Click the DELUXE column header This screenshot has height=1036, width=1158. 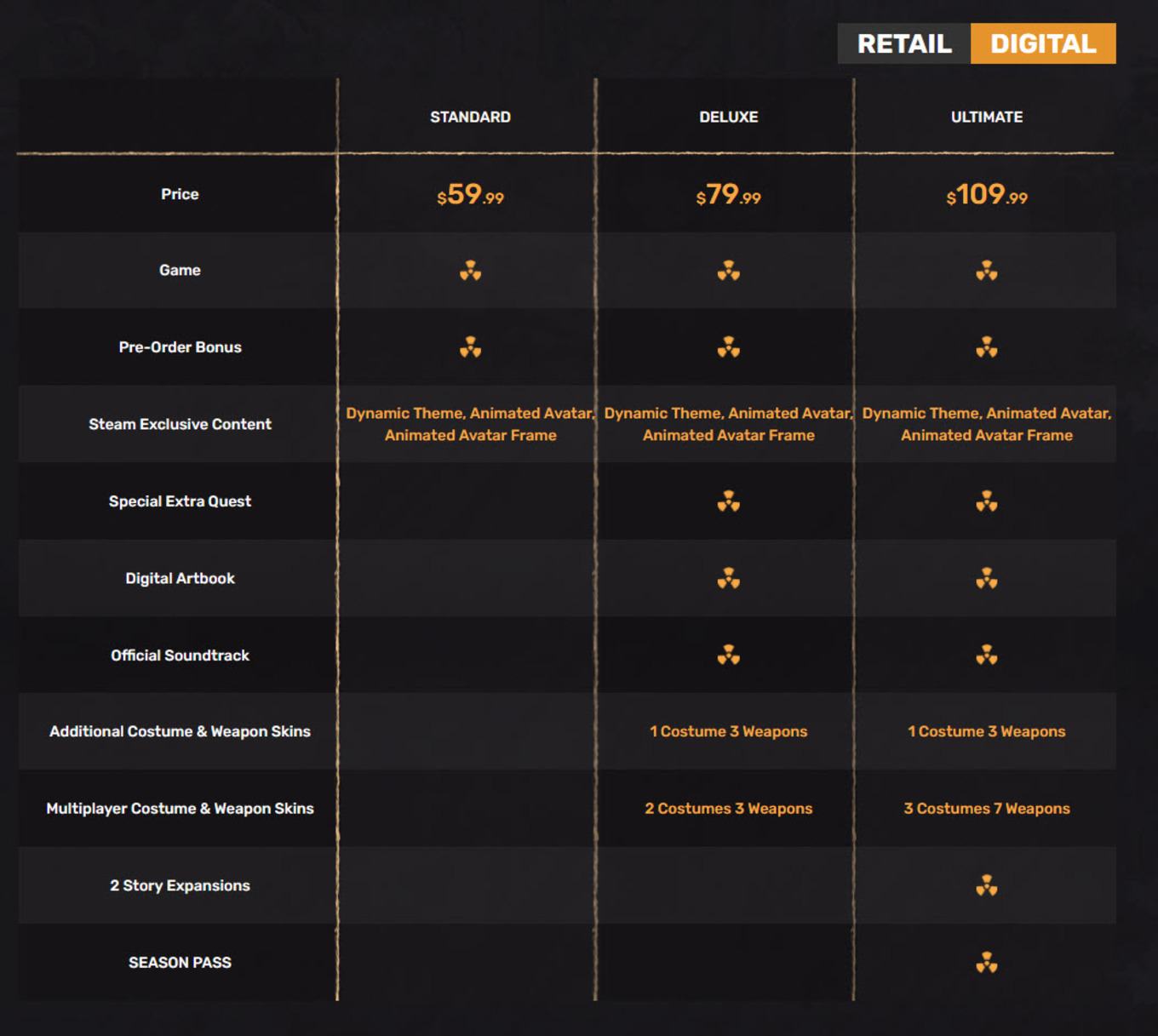(728, 117)
